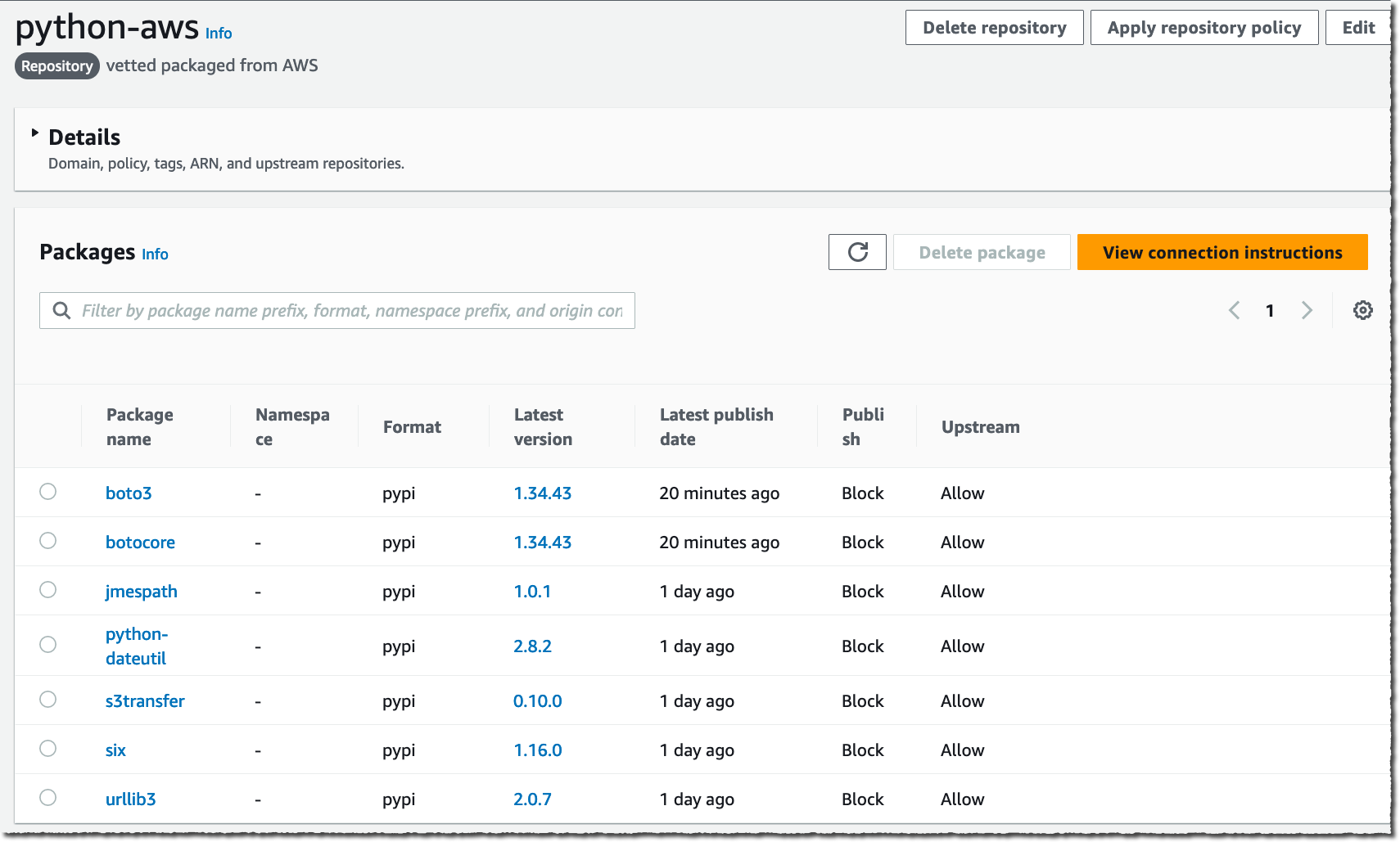The height and width of the screenshot is (842, 1400).
Task: Open View connection instructions
Action: [1222, 252]
